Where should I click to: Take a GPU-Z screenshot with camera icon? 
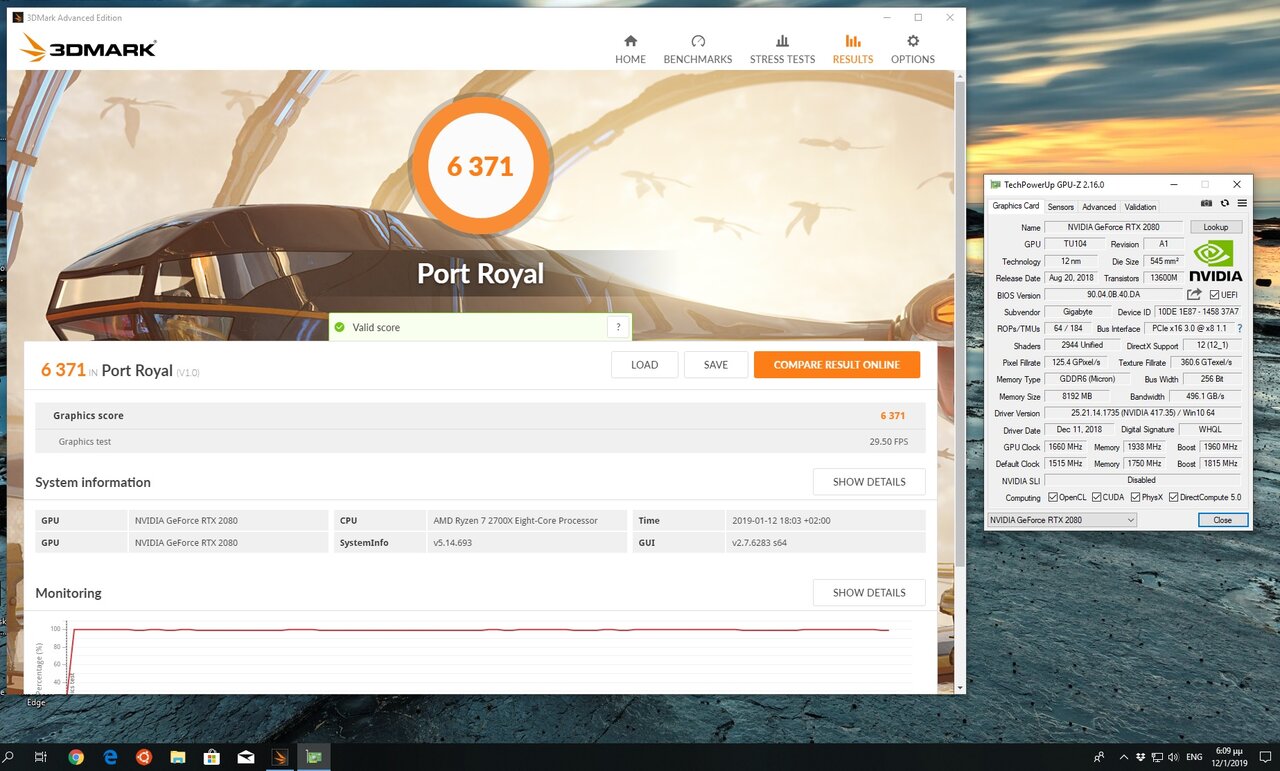click(x=1207, y=203)
